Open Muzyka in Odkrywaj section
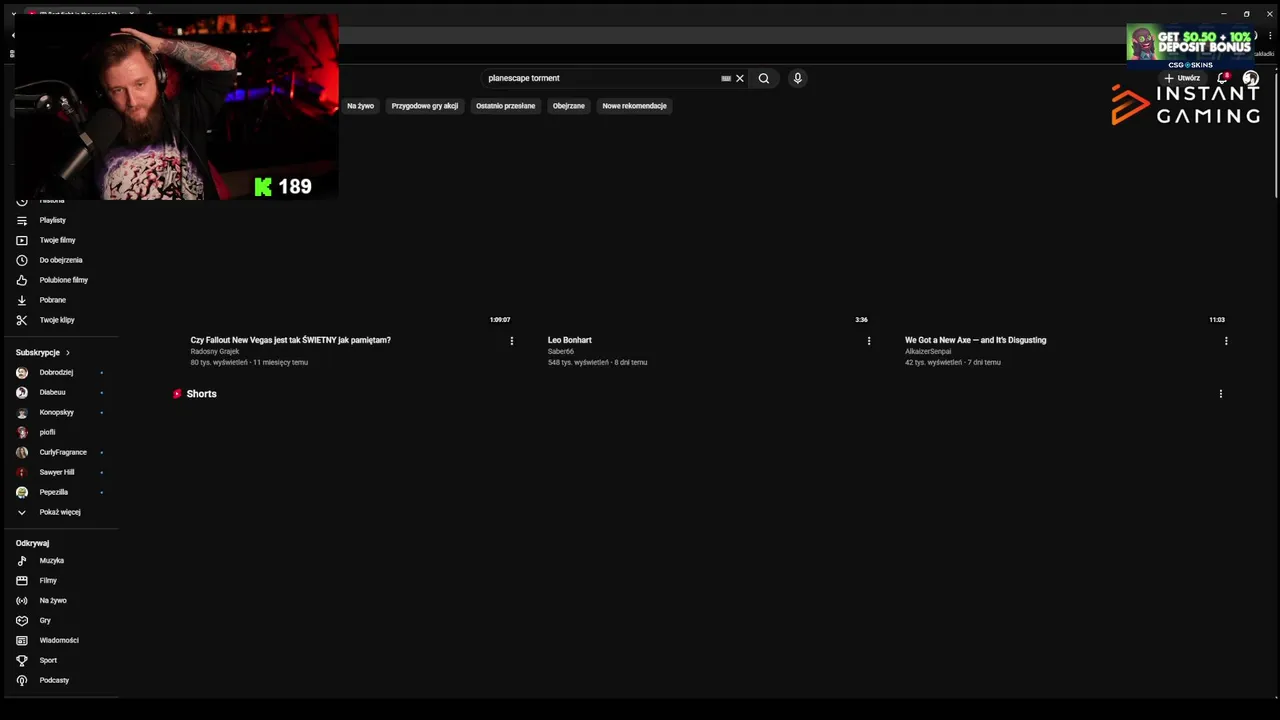Viewport: 1280px width, 720px height. [60, 561]
